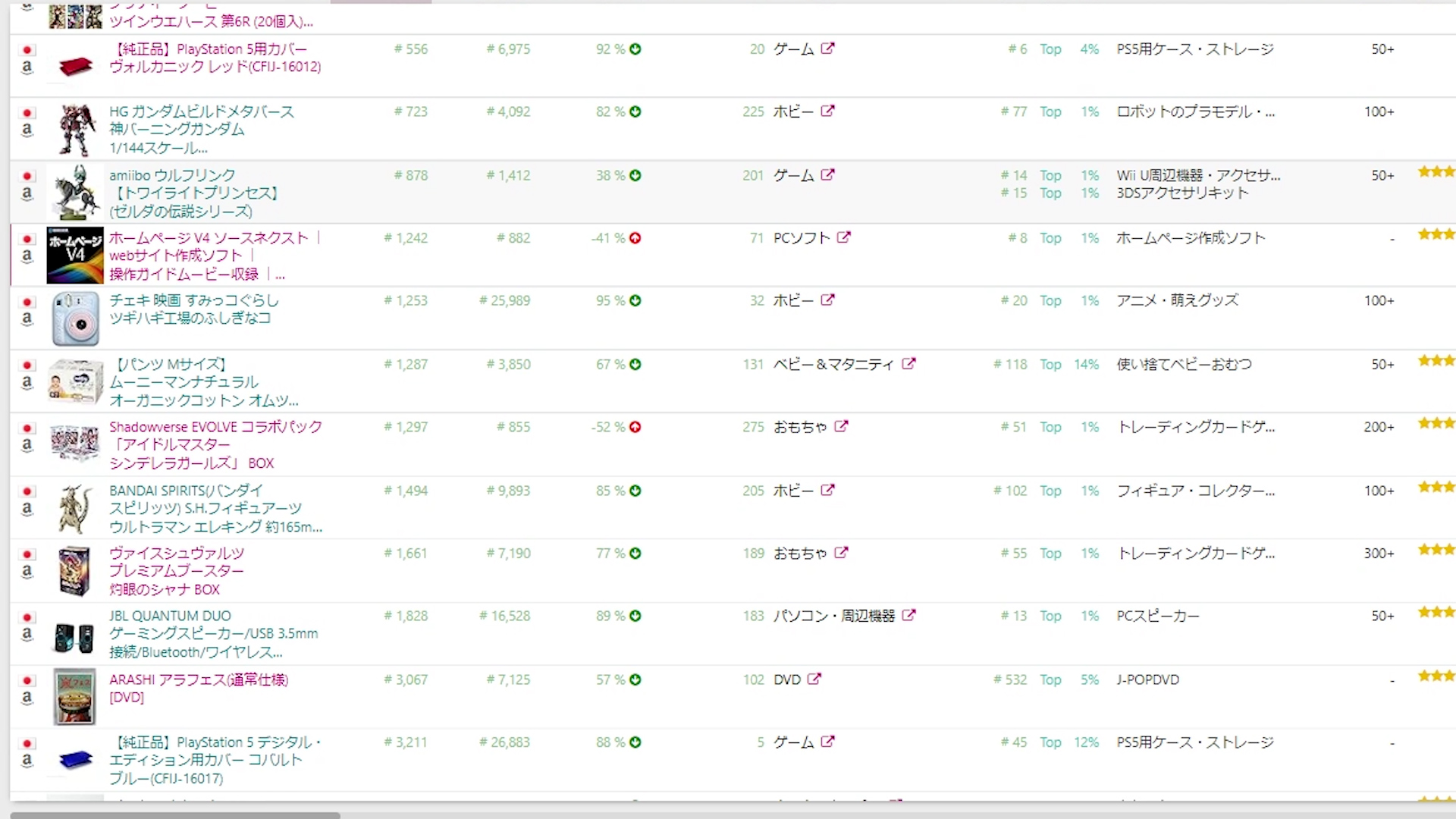Click external link icon next to DVD category
This screenshot has width=1456, height=819.
click(814, 679)
